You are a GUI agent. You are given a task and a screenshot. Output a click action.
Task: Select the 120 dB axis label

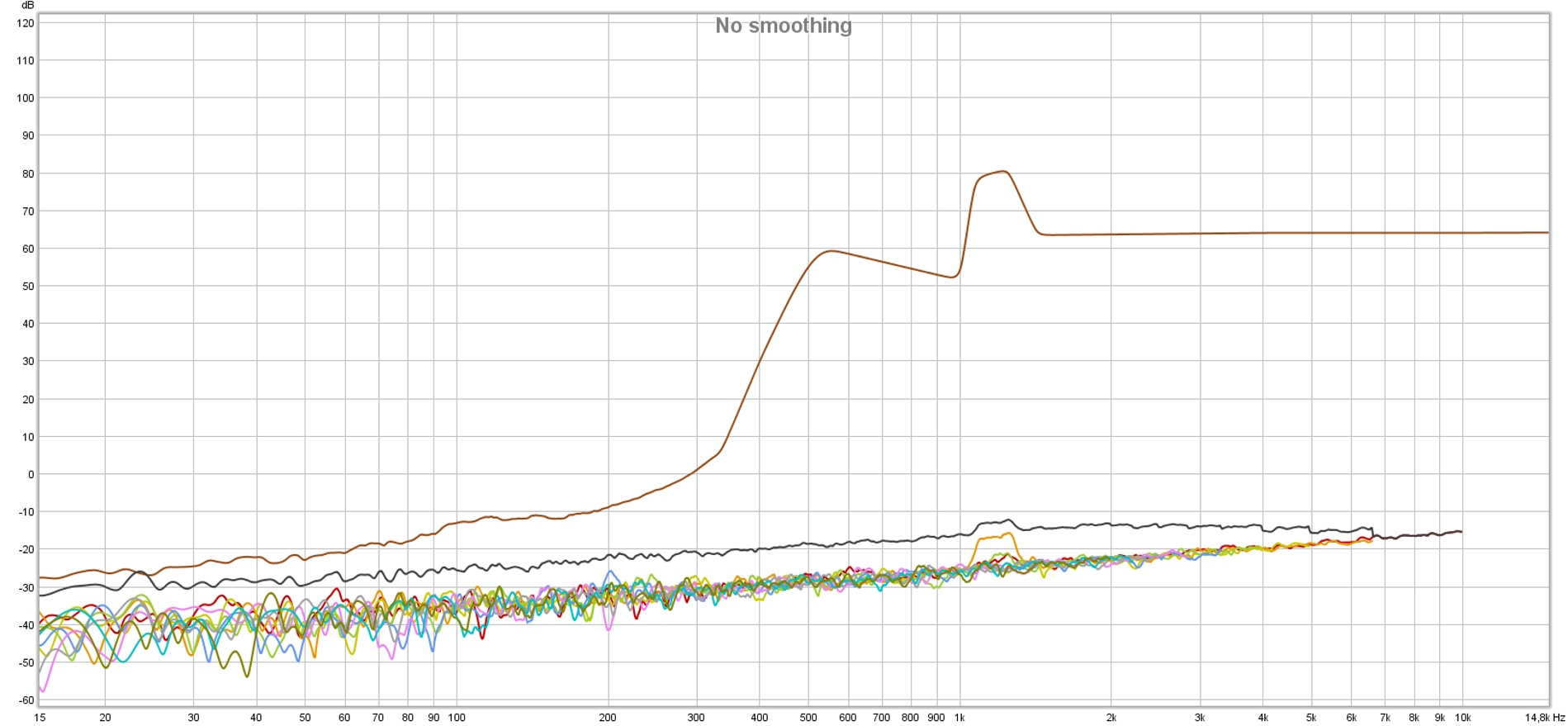[26, 23]
